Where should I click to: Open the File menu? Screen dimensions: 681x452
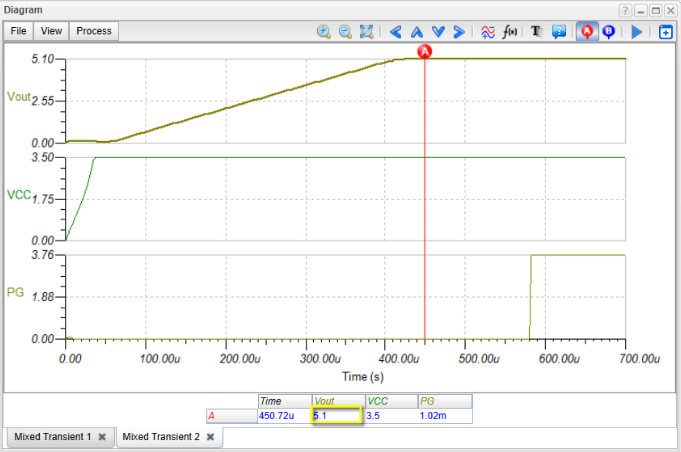coord(18,31)
